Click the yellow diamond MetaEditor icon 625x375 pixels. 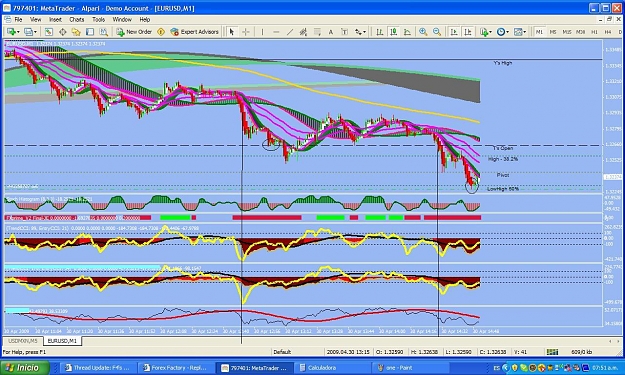pyautogui.click(x=161, y=32)
